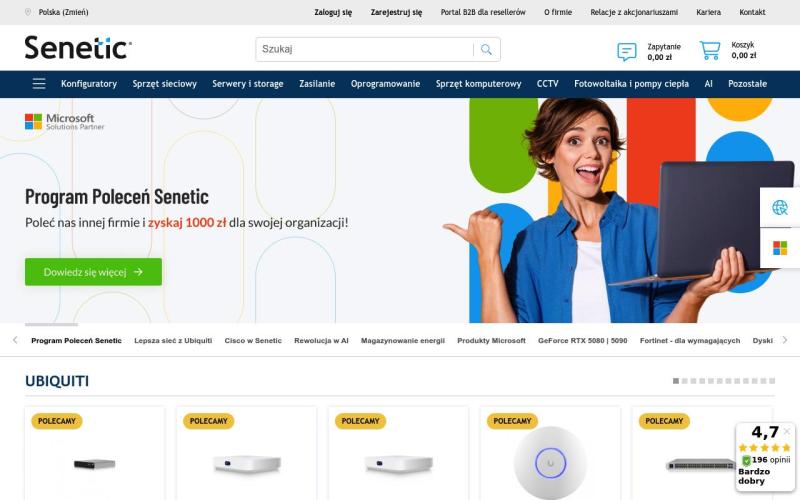Open the Zapytanie inquiry chat icon
Screen dimensions: 800x500
[x=627, y=52]
